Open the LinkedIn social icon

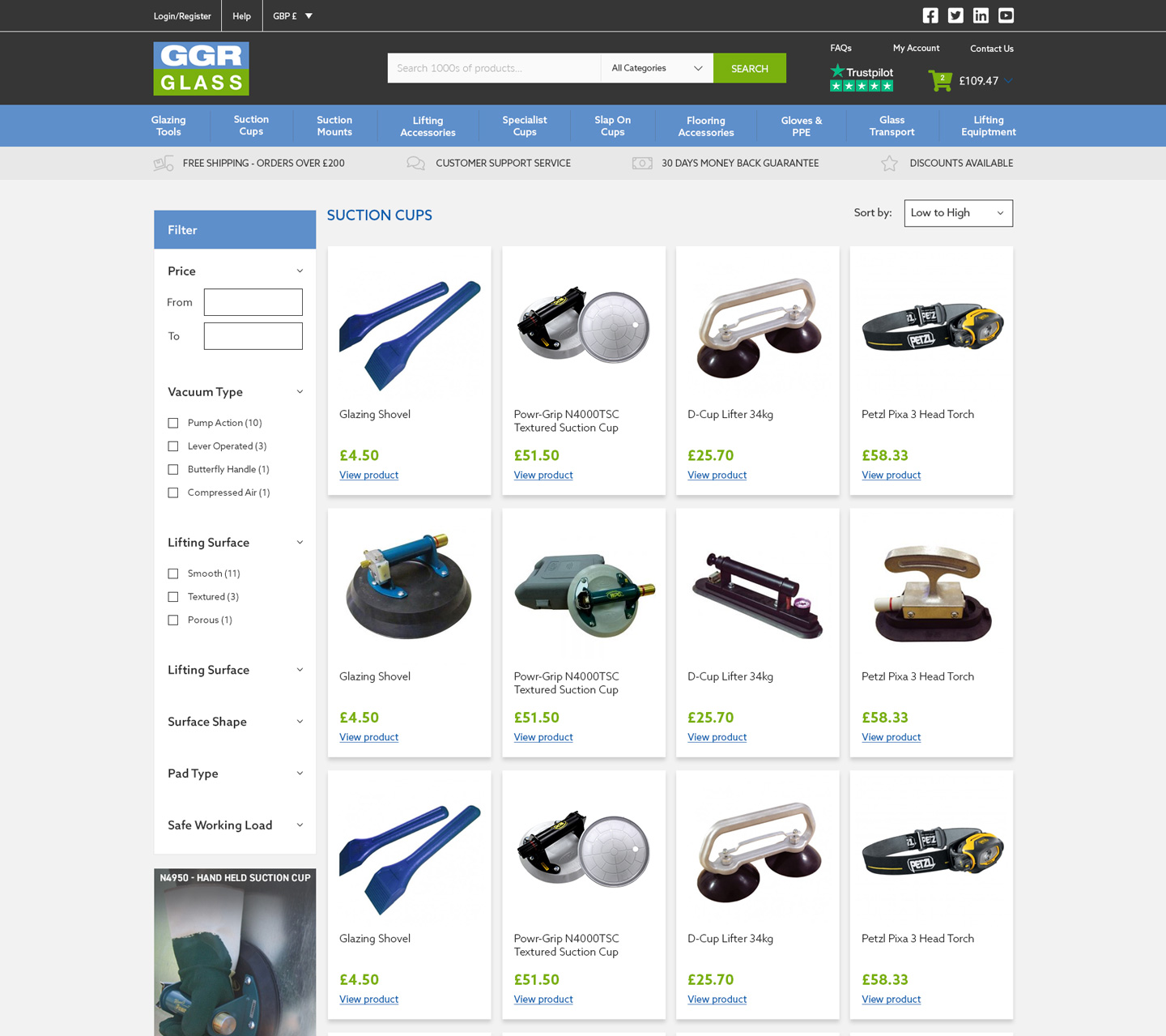click(x=981, y=15)
